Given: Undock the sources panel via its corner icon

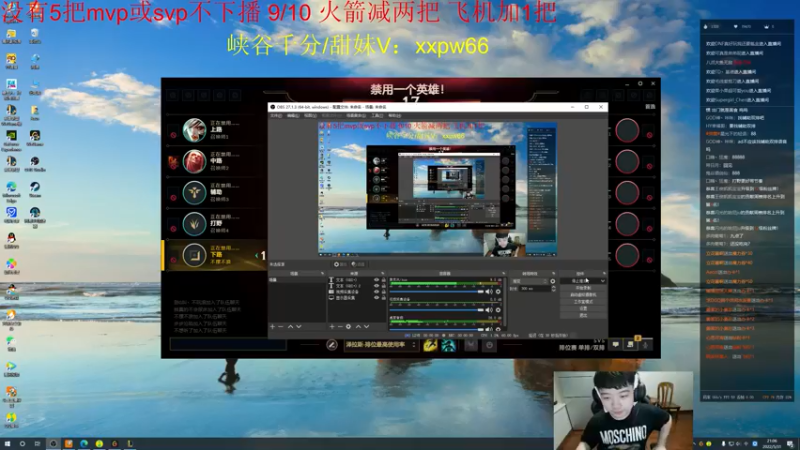Looking at the screenshot, I should [x=383, y=273].
